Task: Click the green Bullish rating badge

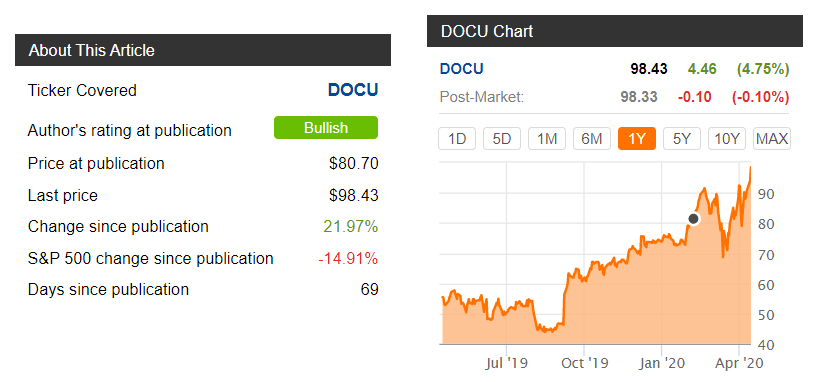Action: tap(326, 128)
